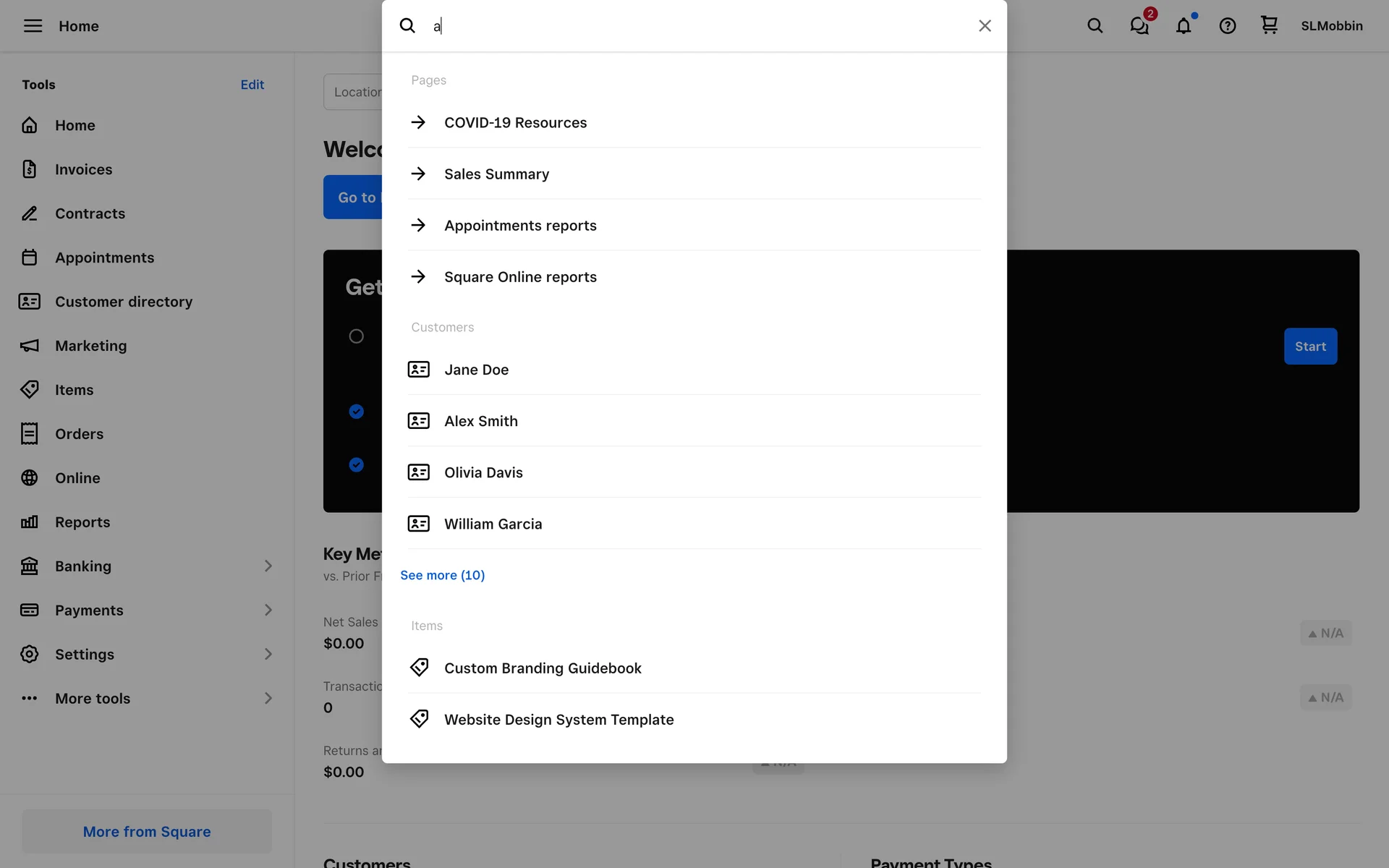Open Sales Summary page result
The width and height of the screenshot is (1389, 868).
pos(496,174)
